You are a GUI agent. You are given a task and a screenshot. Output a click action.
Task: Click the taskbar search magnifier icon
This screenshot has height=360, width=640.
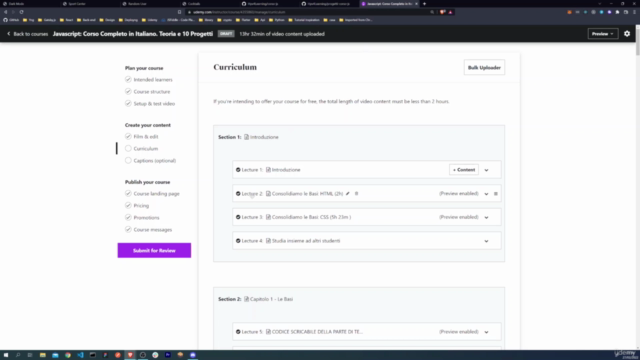[x=18, y=355]
